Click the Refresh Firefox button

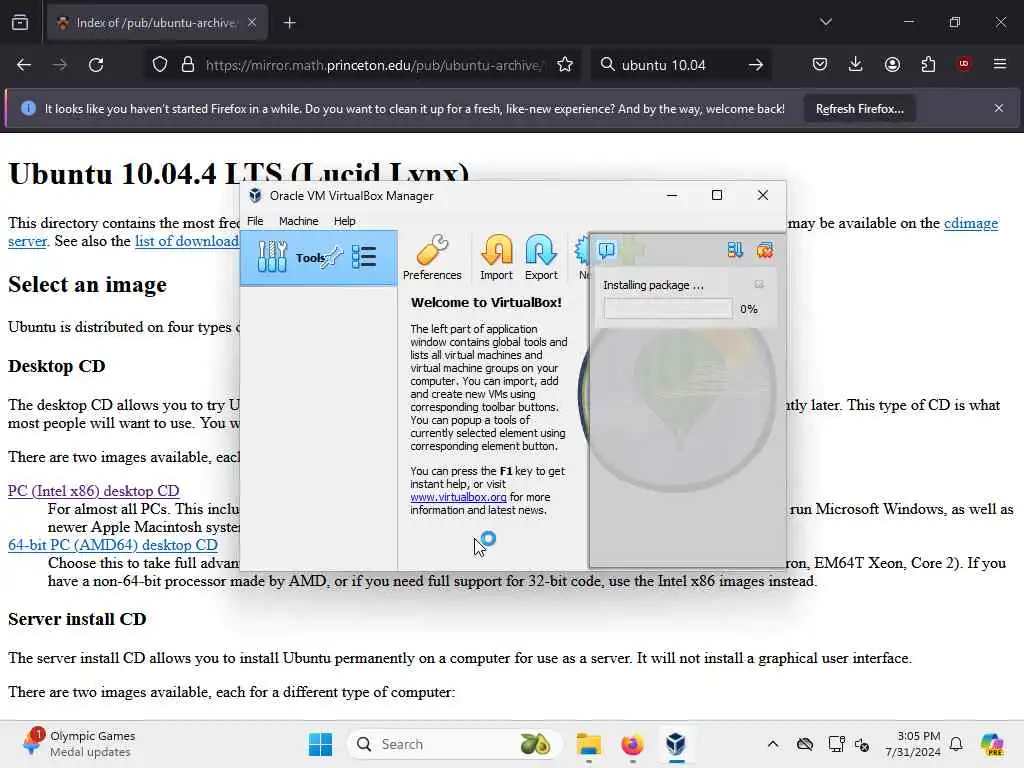pyautogui.click(x=859, y=109)
